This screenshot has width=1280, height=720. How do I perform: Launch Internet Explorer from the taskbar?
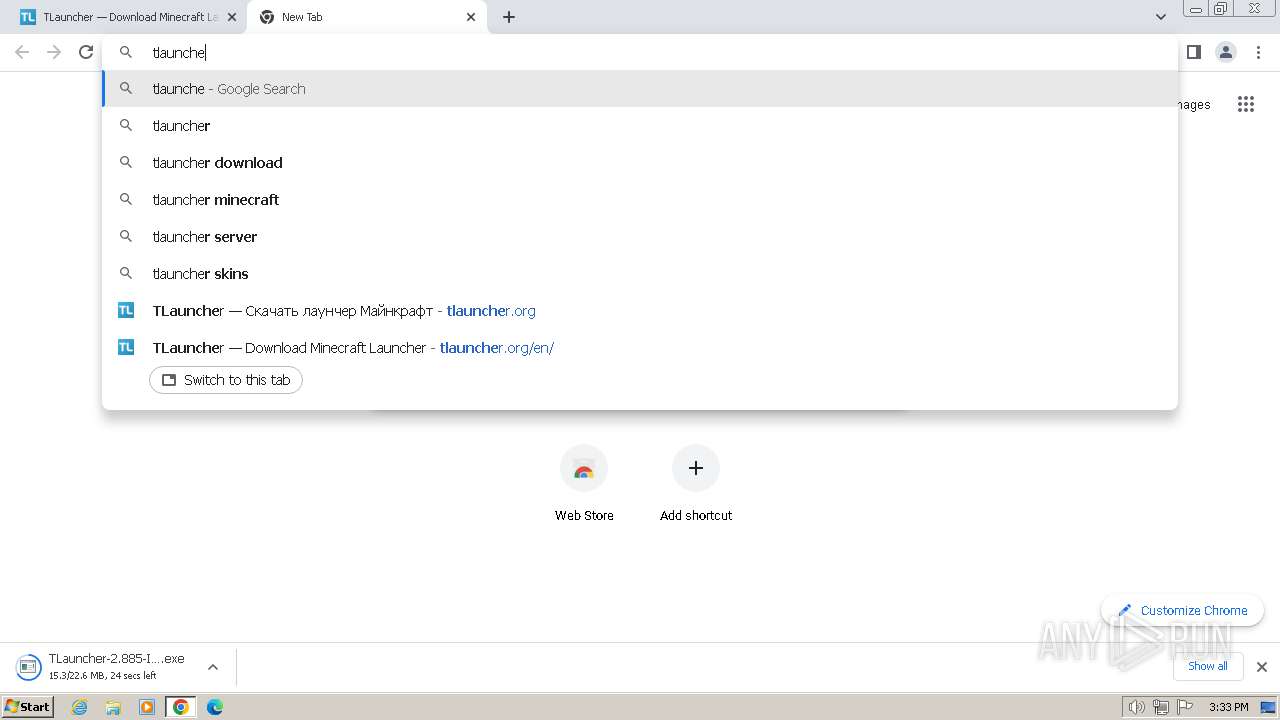coord(79,707)
